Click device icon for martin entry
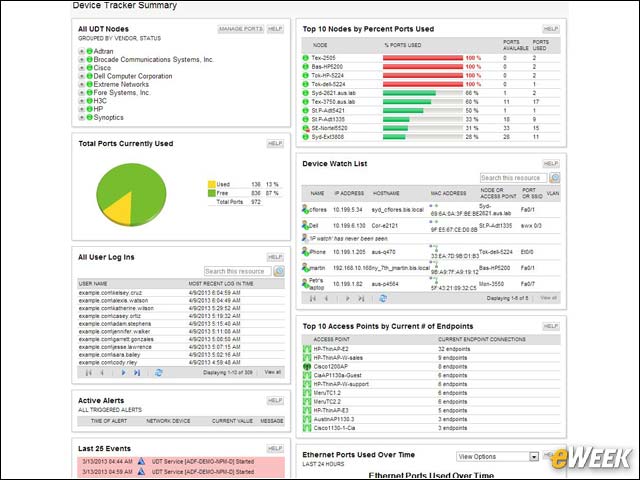Image resolution: width=640 pixels, height=480 pixels. 305,268
